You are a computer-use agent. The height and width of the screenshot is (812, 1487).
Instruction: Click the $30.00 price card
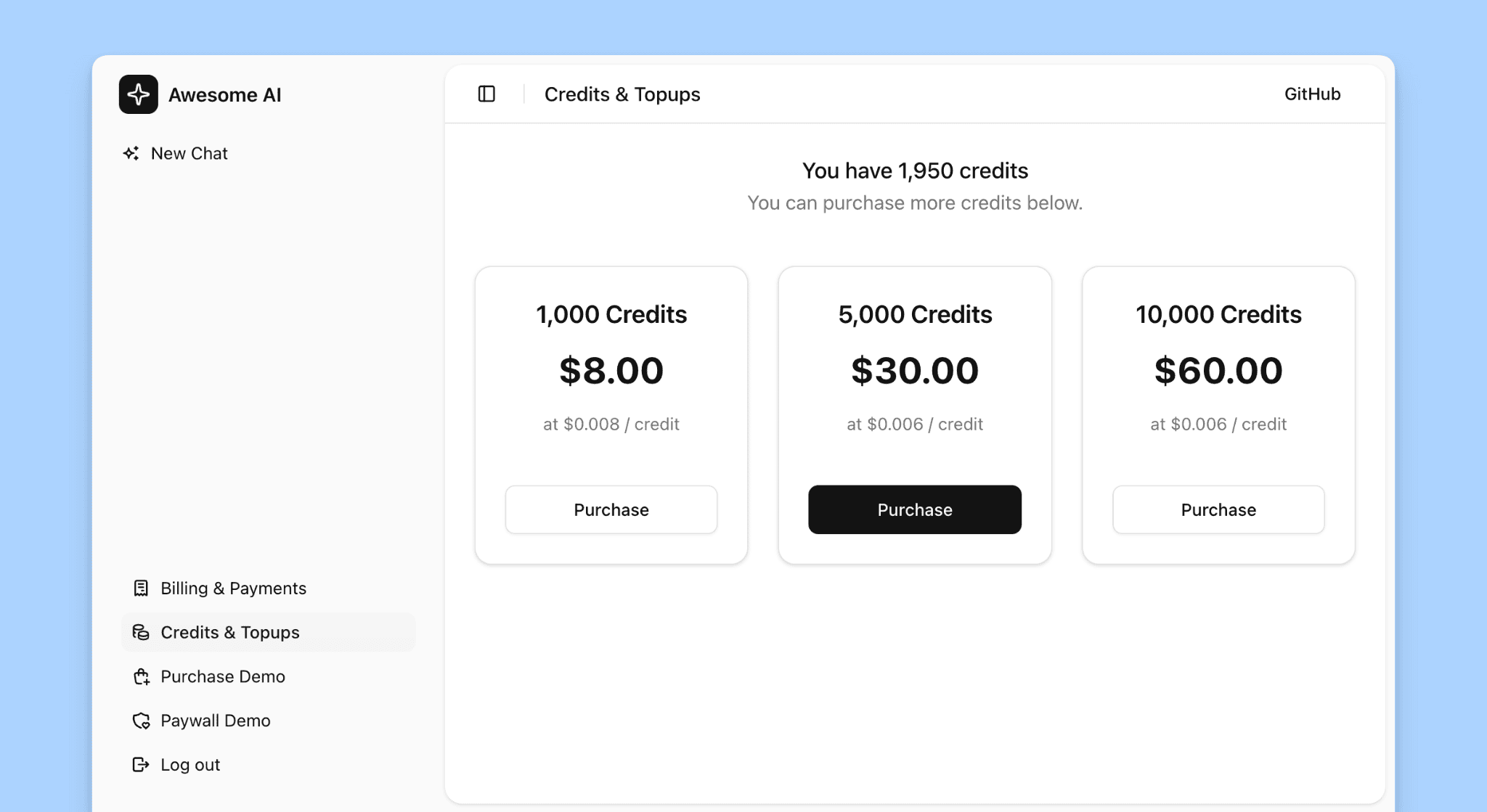[x=914, y=371]
